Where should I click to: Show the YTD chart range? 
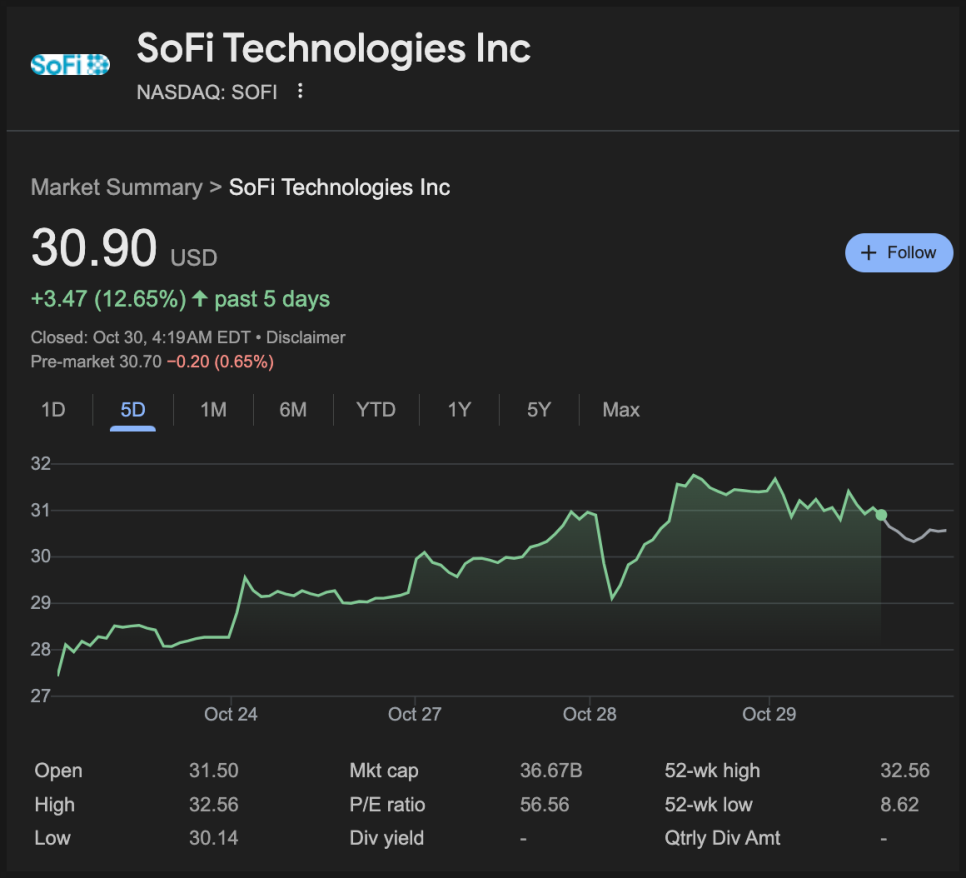[x=376, y=410]
